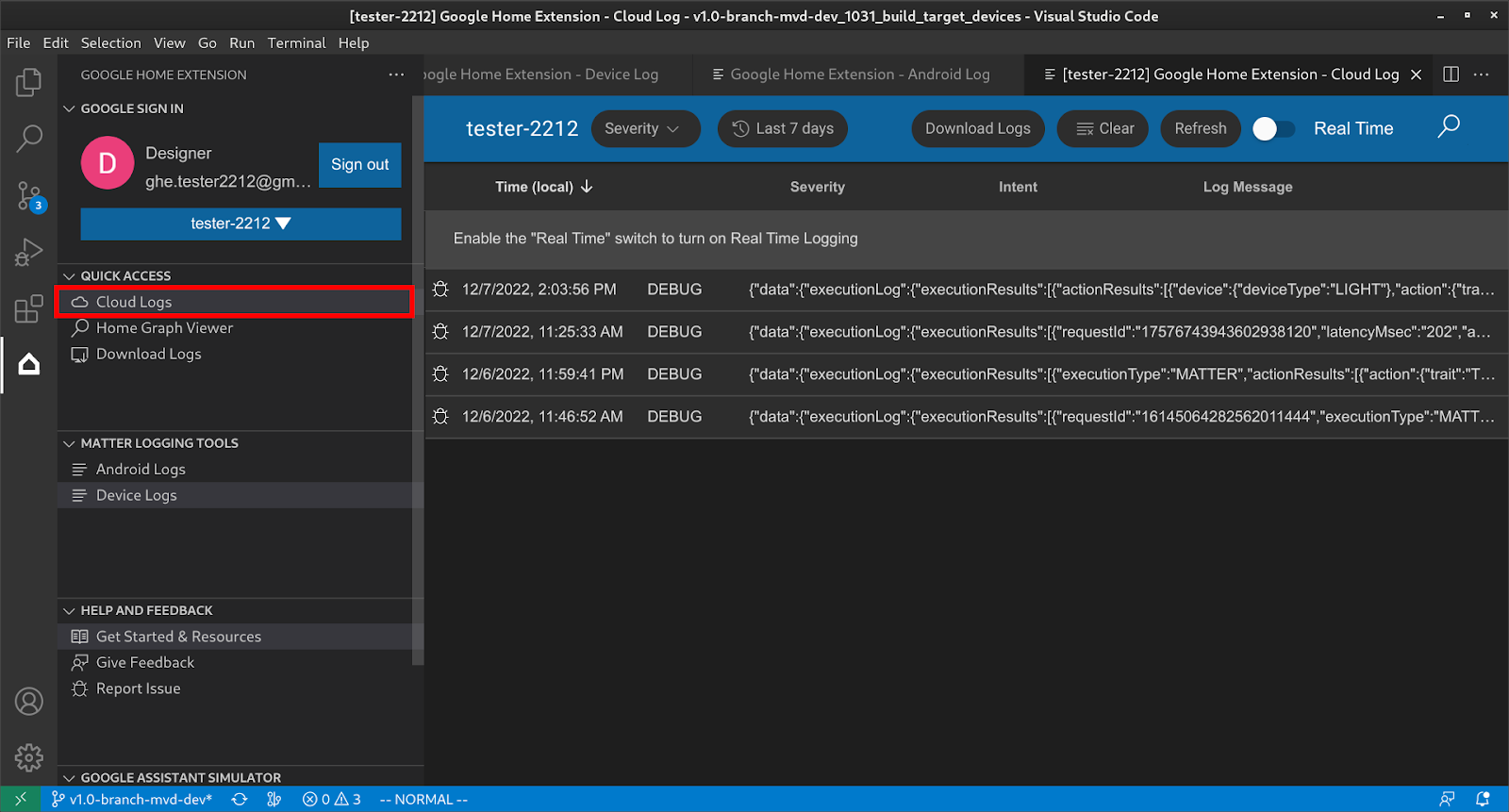Open the Accounts icon in activity bar
Image resolution: width=1509 pixels, height=812 pixels.
click(28, 702)
